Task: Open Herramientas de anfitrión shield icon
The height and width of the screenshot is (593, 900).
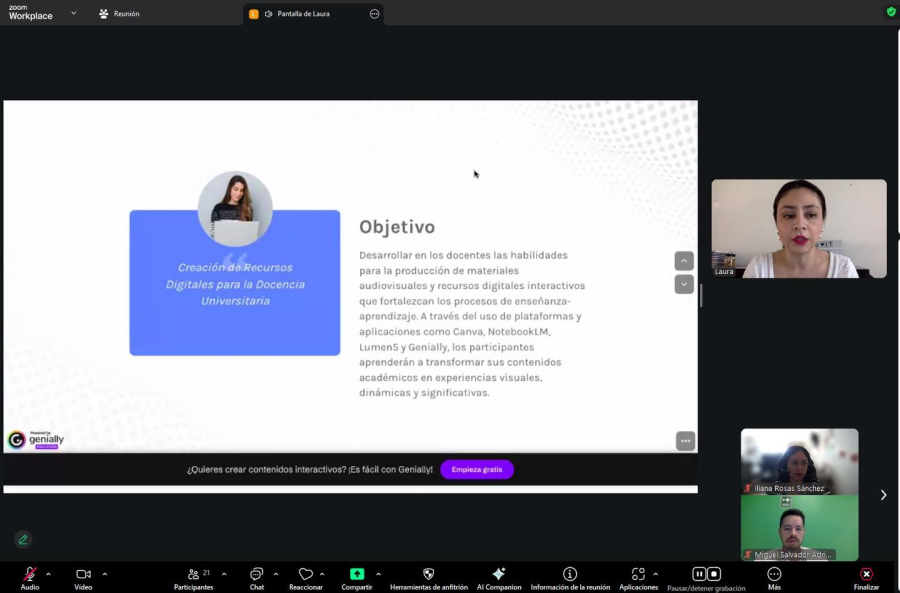Action: click(x=429, y=575)
